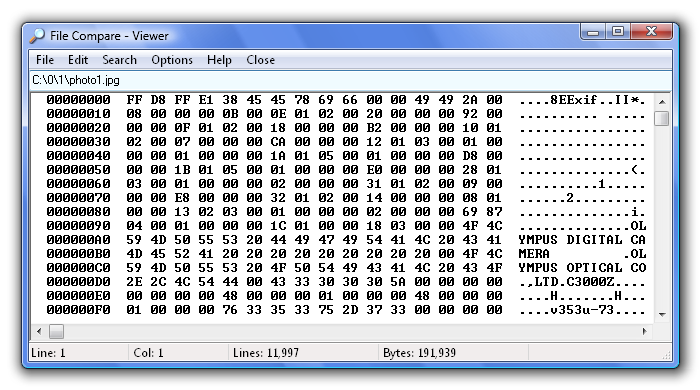The width and height of the screenshot is (700, 390).
Task: Click offset 000000B0 row address
Action: tap(79, 253)
